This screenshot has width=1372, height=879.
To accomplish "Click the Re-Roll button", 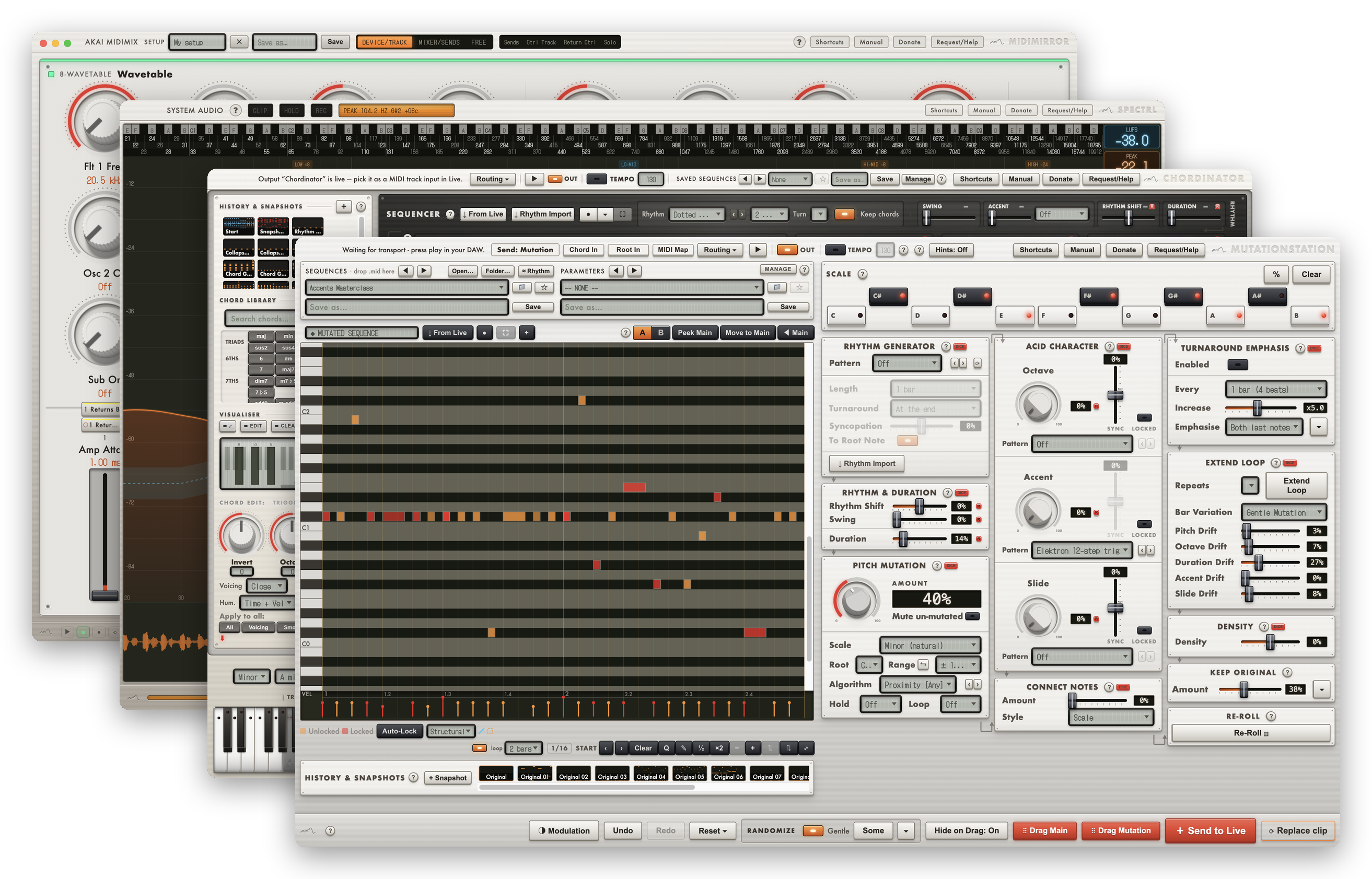I will pyautogui.click(x=1250, y=733).
